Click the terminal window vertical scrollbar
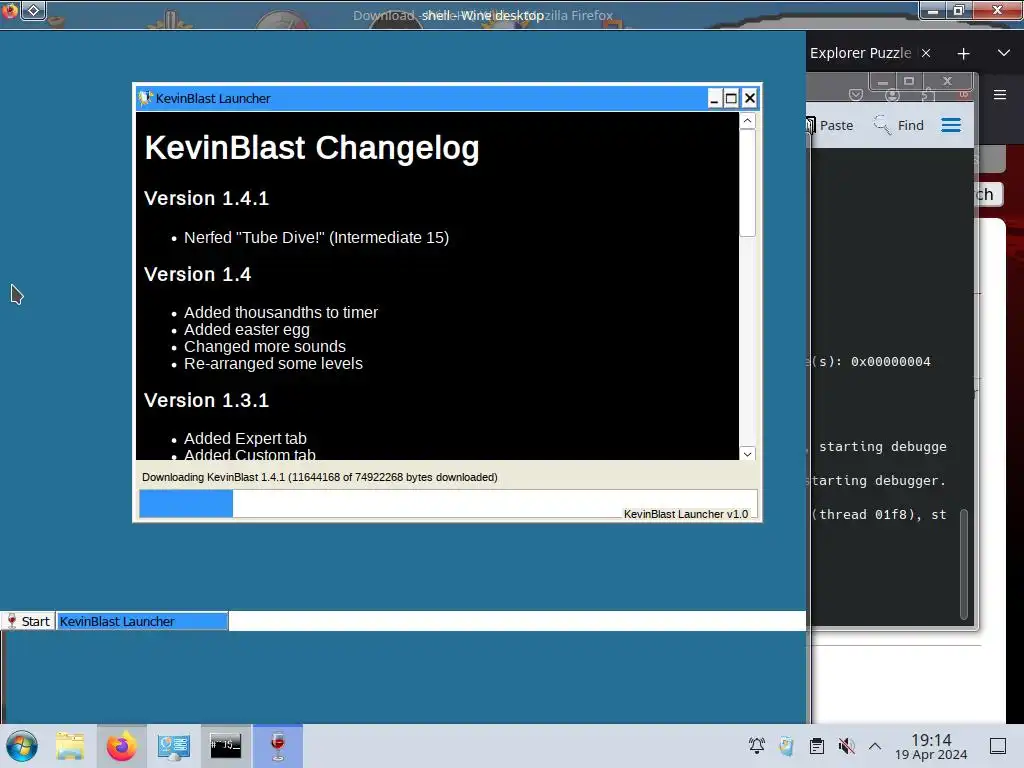This screenshot has height=768, width=1024. tap(964, 564)
